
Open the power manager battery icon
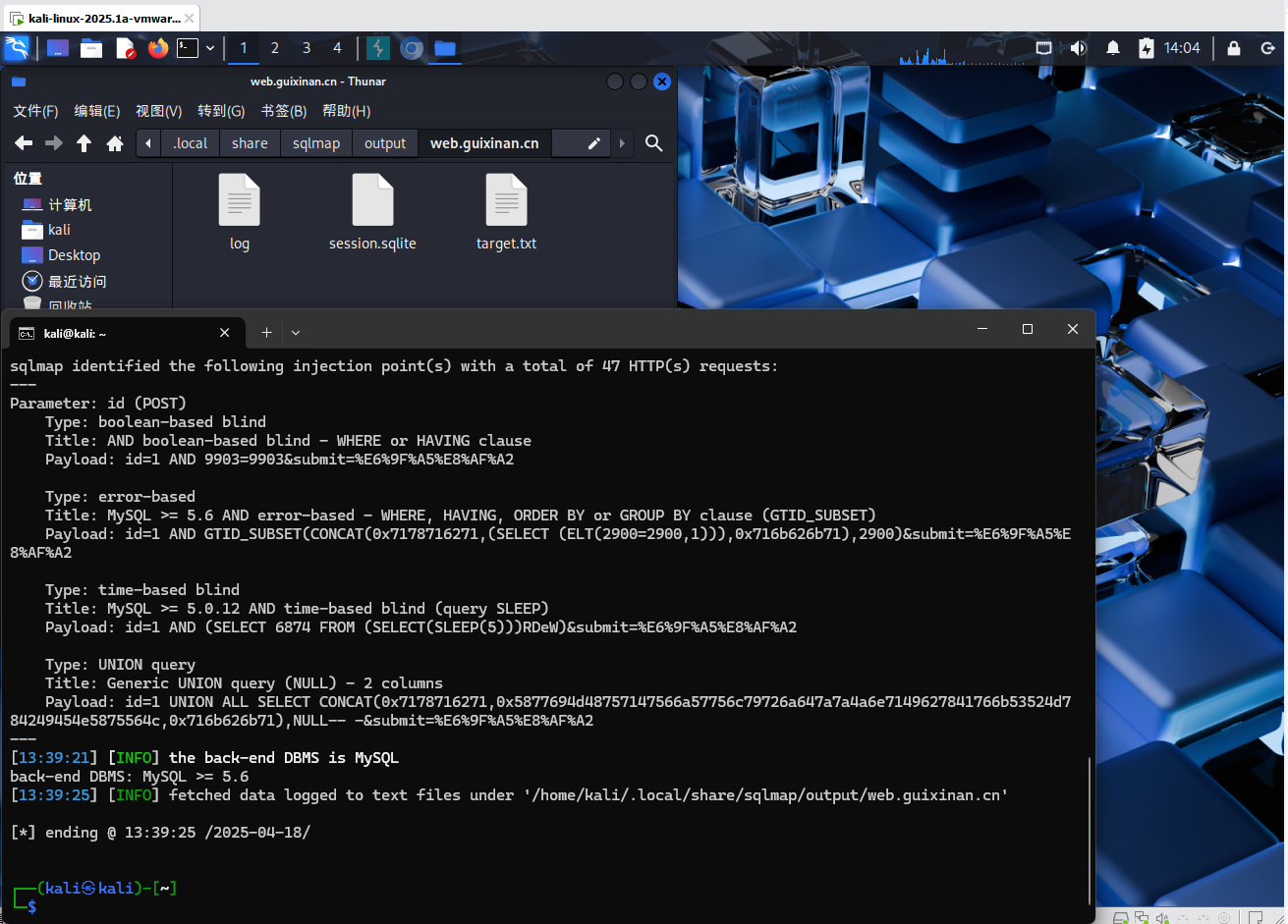1147,48
